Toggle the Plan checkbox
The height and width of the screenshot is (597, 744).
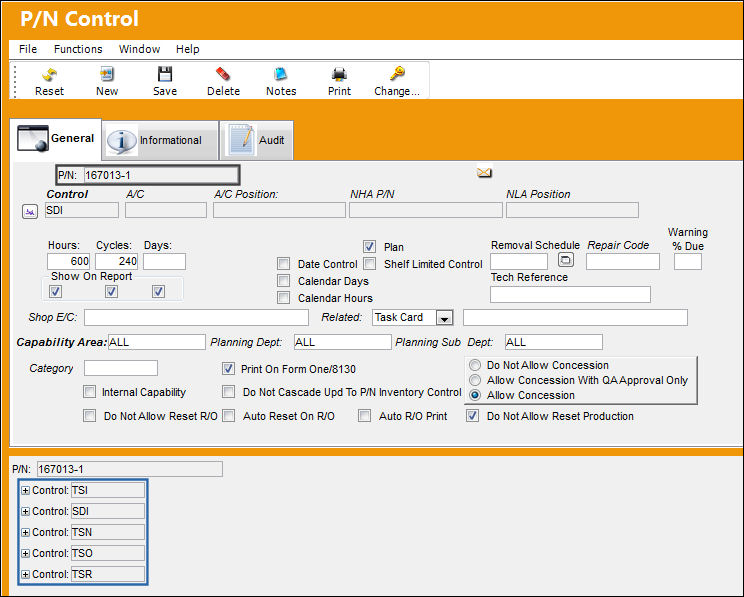(x=369, y=247)
